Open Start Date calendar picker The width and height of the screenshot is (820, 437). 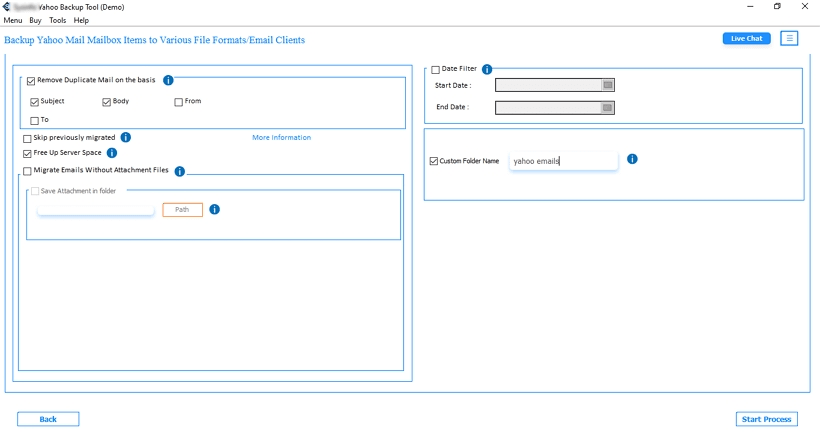coord(607,85)
